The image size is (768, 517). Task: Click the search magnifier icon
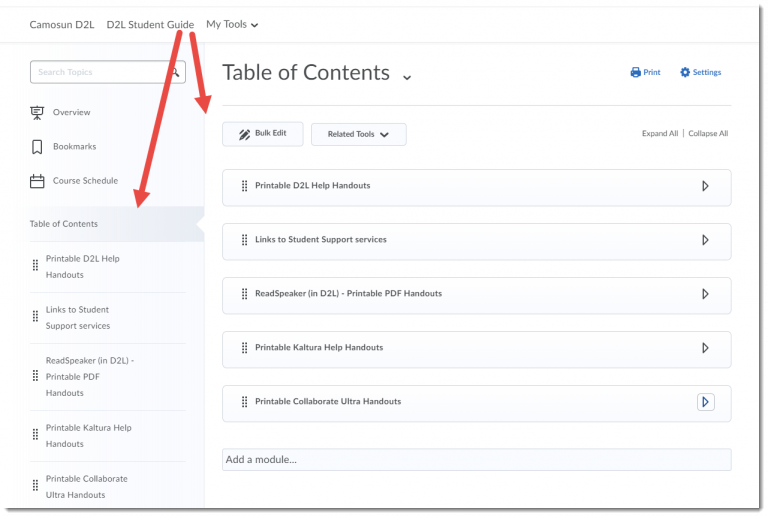[175, 72]
